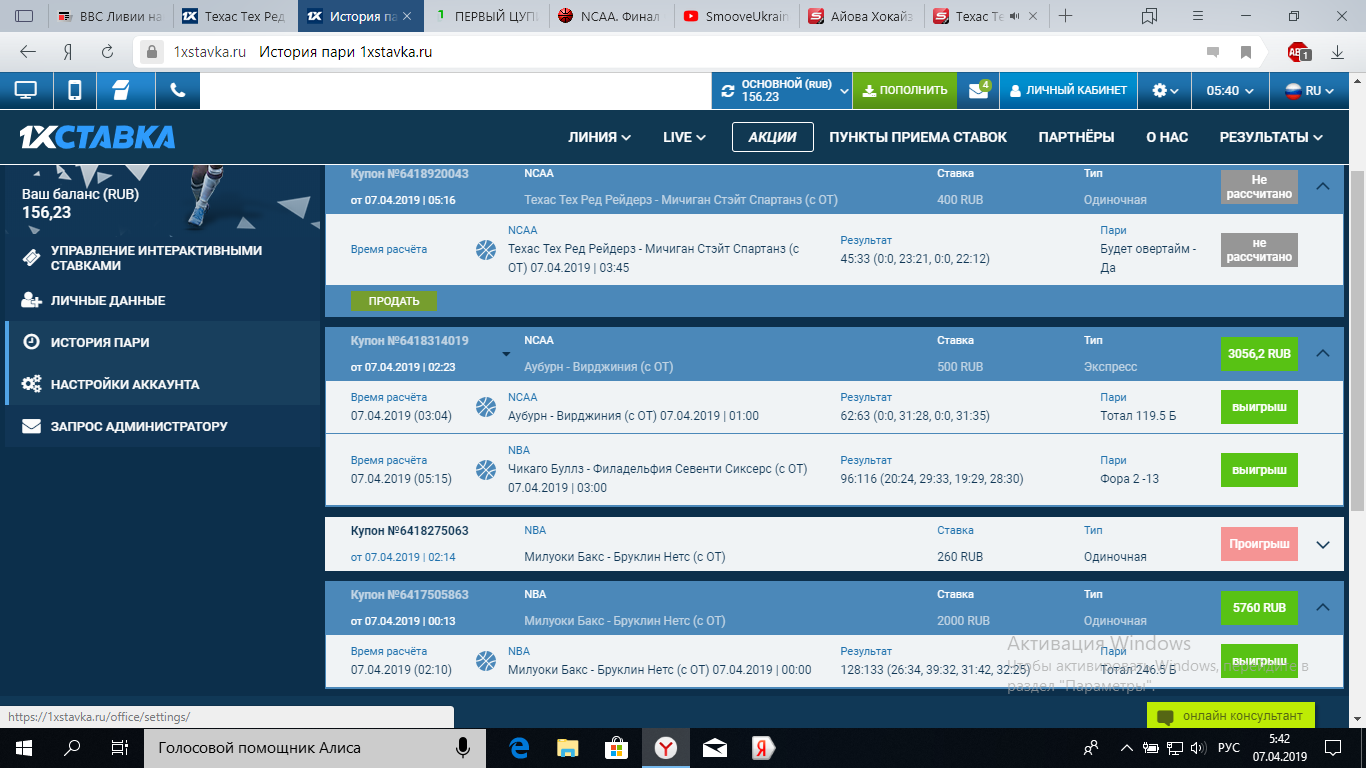
Task: Open the Windows Start menu
Action: (x=23, y=747)
